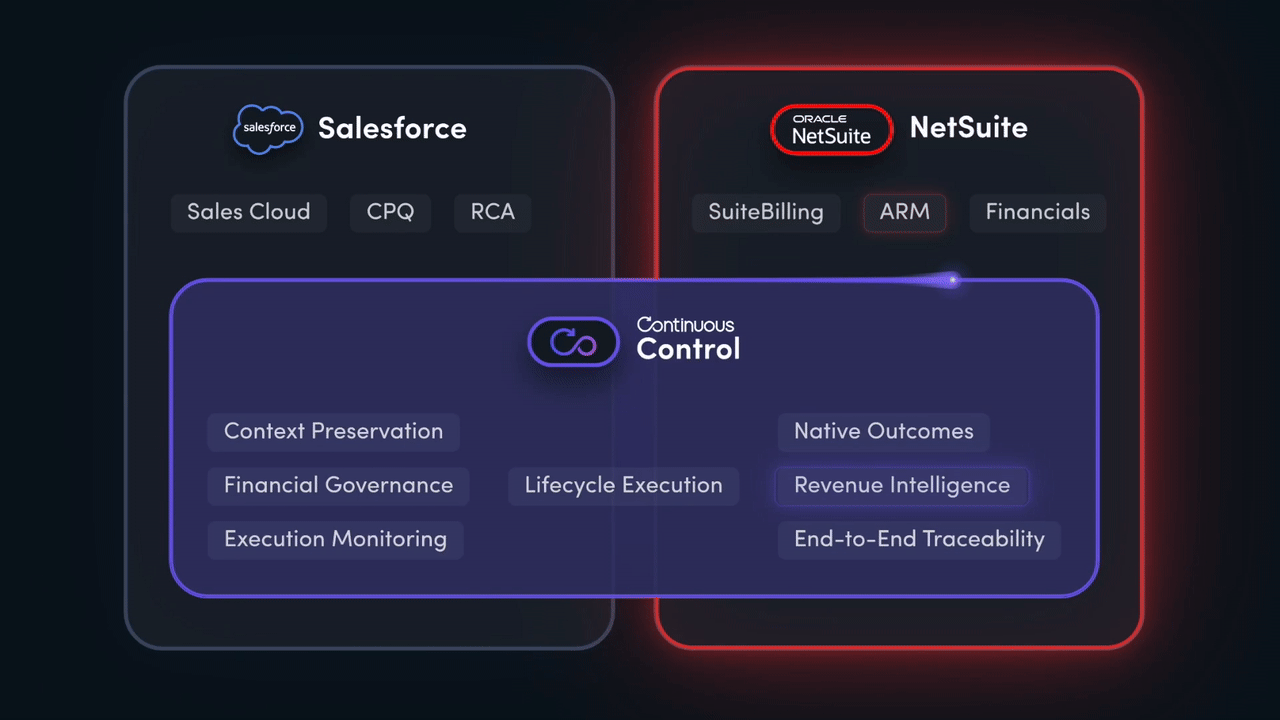This screenshot has height=720, width=1280.
Task: Select the End-to-End Traceability chip
Action: click(x=919, y=540)
